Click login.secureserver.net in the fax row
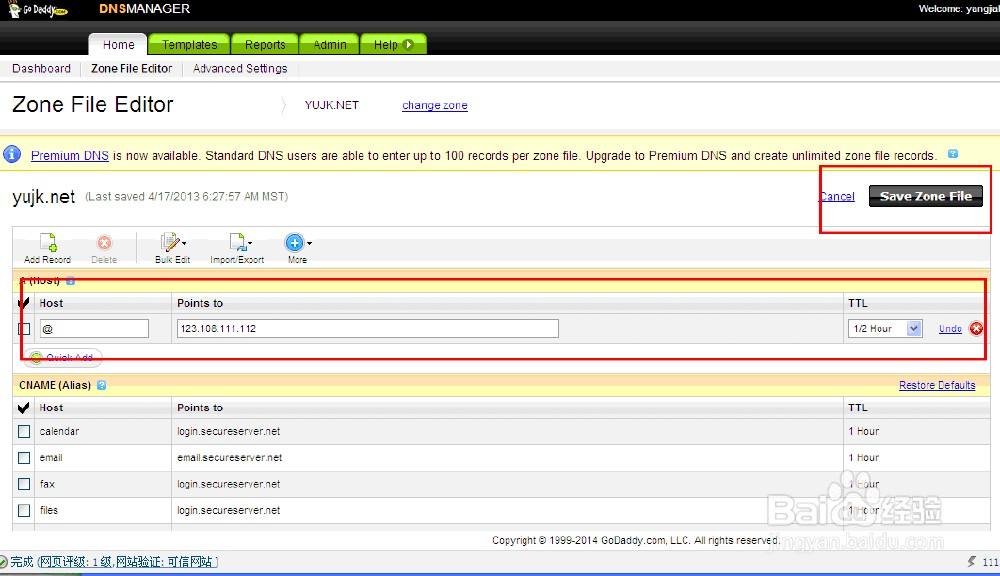The width and height of the screenshot is (1000, 576). (229, 484)
